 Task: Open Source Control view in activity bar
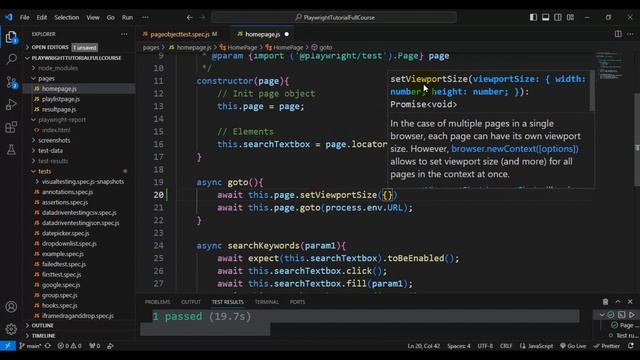[11, 82]
